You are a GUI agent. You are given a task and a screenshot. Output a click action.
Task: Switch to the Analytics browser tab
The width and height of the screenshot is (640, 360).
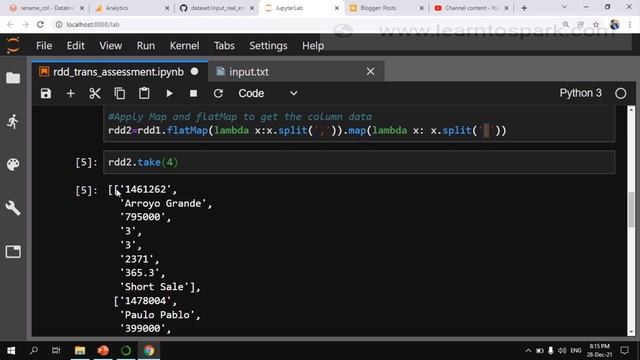(132, 8)
